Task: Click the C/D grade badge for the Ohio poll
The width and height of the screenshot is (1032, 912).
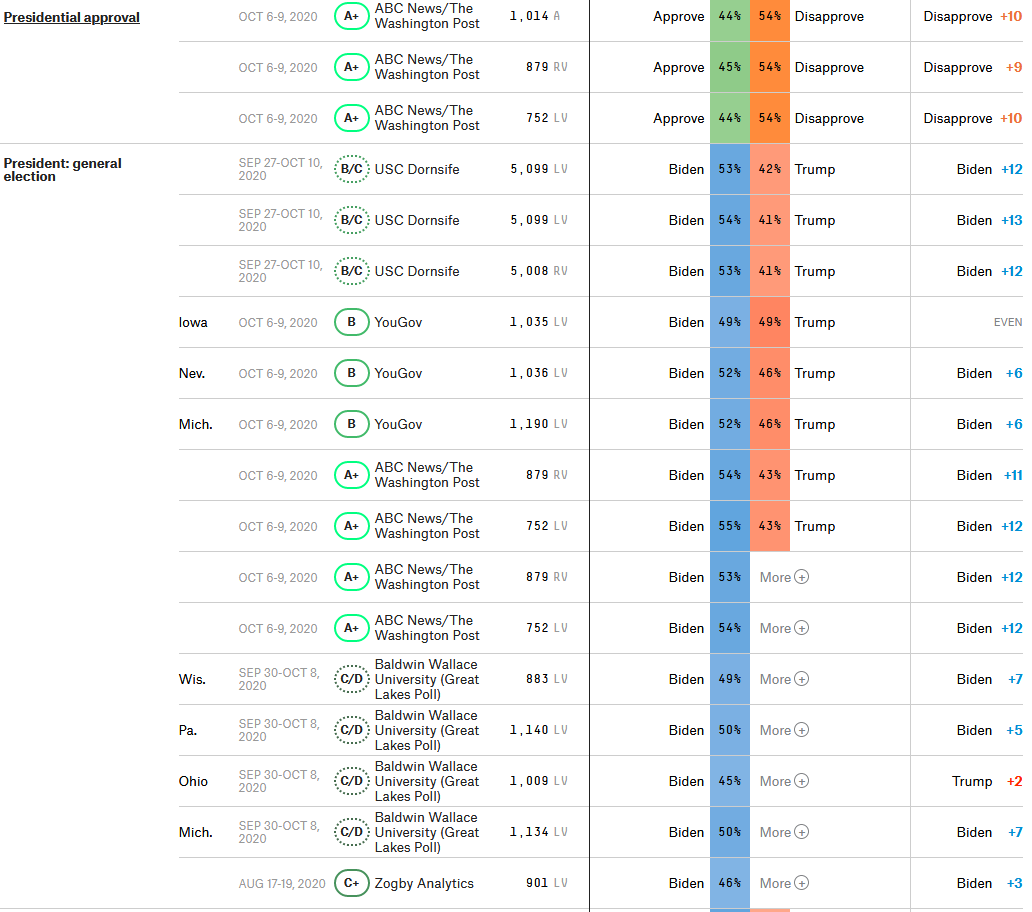Action: [x=351, y=781]
